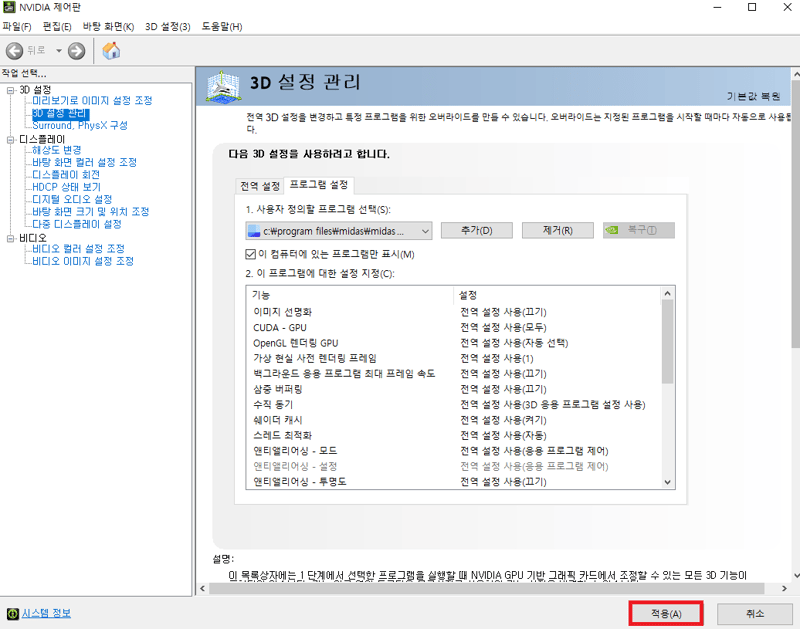The width and height of the screenshot is (800, 629).
Task: Select 비디오 이미지 설정 조정 tree item
Action: coord(83,261)
